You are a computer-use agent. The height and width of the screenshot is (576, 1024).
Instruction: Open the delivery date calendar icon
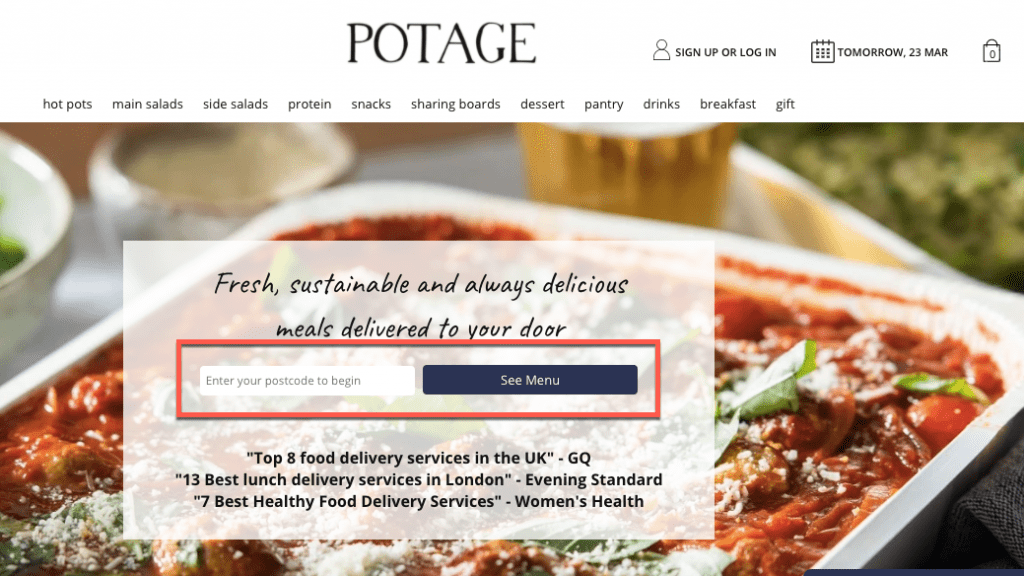point(822,51)
